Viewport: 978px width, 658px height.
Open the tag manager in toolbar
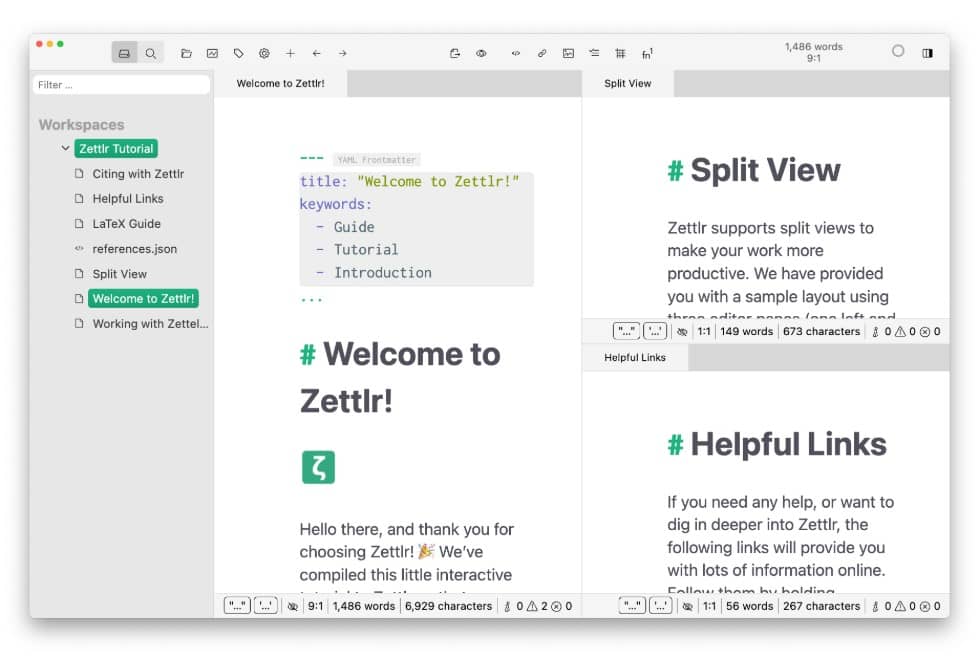pyautogui.click(x=238, y=53)
